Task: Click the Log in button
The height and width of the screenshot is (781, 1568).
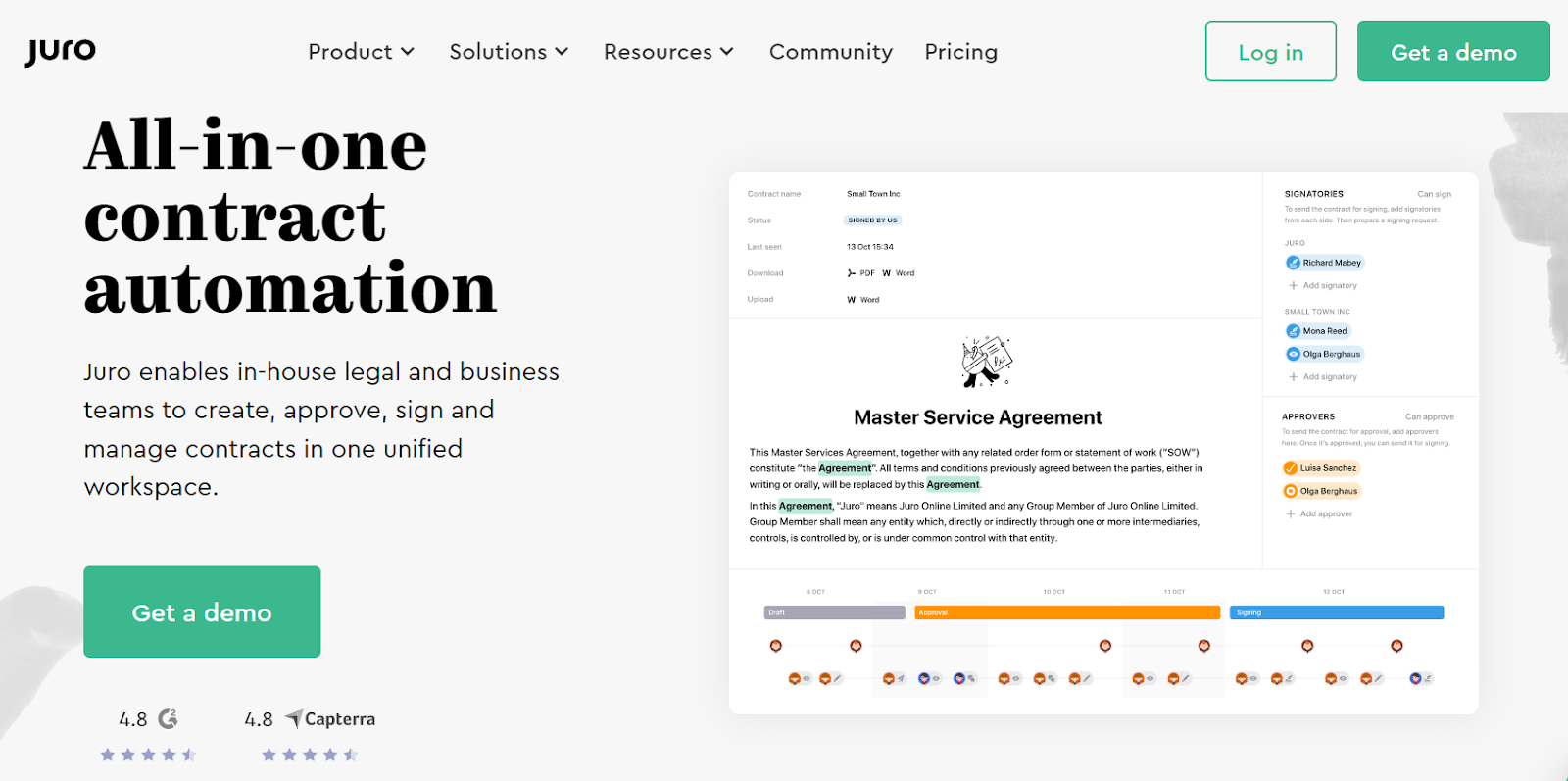Action: click(1271, 51)
